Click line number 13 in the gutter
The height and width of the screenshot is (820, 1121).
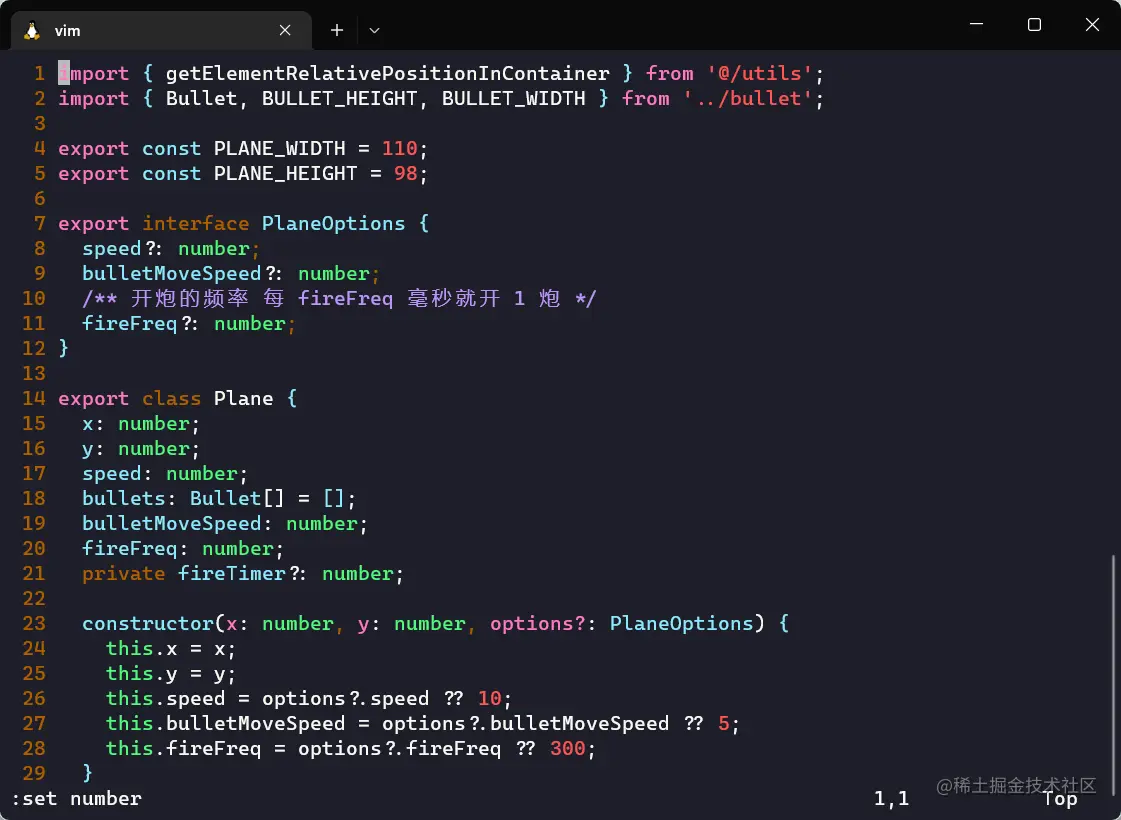(34, 373)
